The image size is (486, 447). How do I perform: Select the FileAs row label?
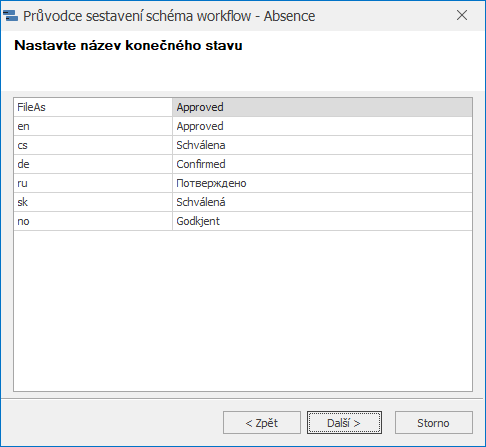tap(93, 107)
